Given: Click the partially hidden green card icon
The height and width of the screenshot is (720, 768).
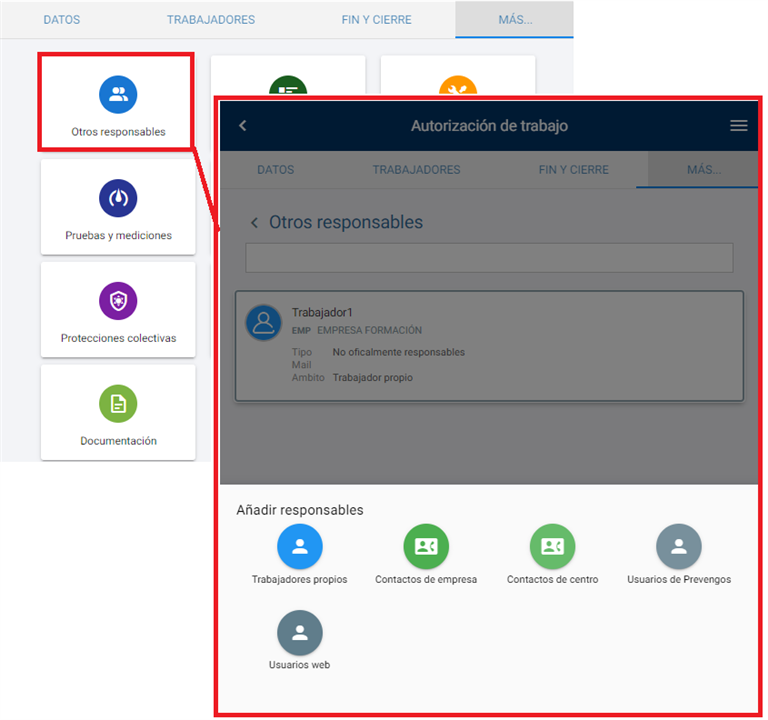Looking at the screenshot, I should [288, 85].
